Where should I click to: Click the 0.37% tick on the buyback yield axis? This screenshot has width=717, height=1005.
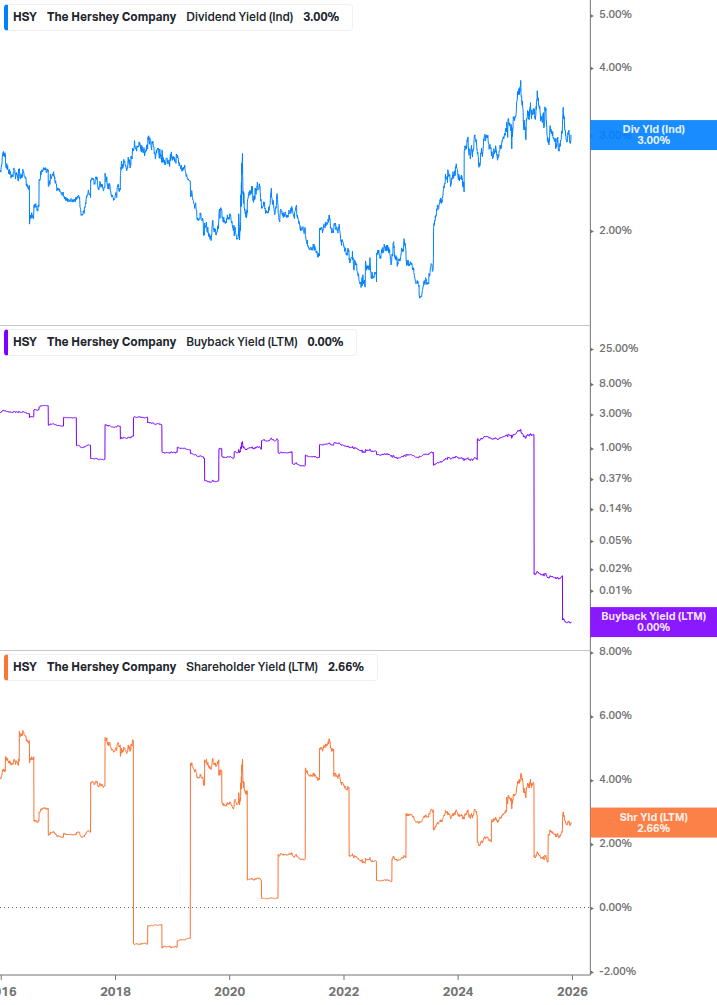point(615,478)
